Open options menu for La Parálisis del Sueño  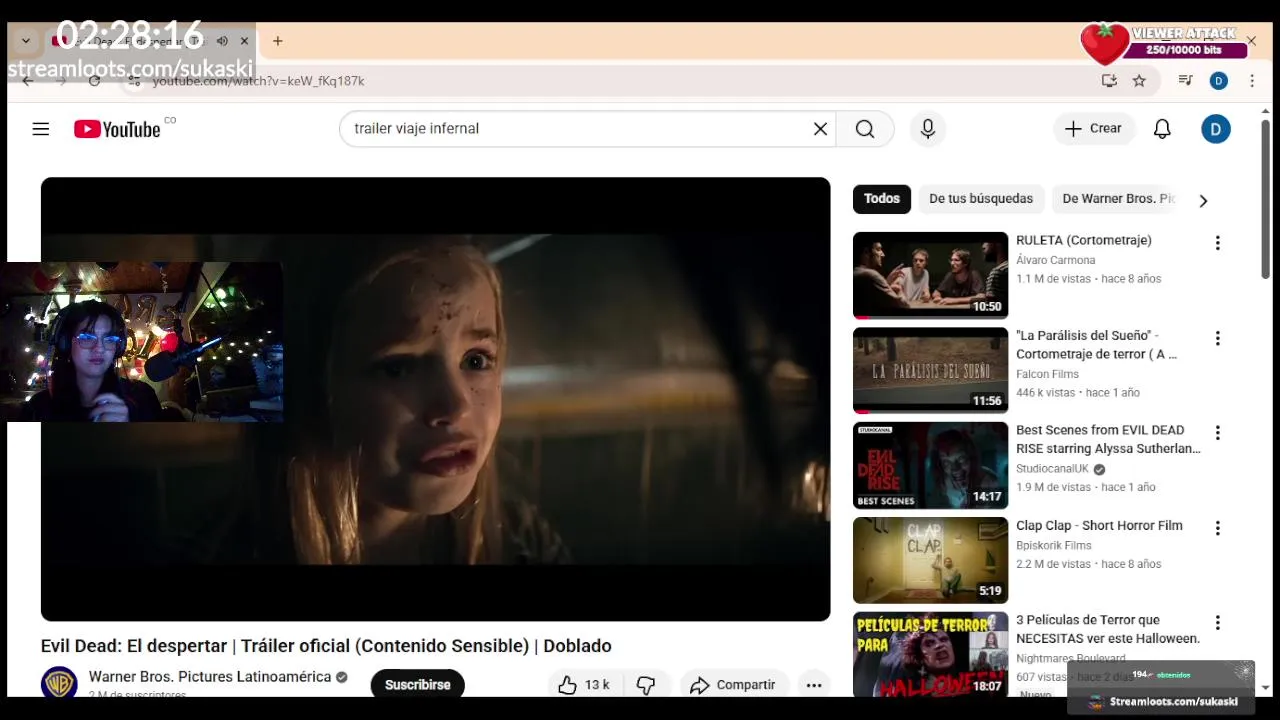1217,338
